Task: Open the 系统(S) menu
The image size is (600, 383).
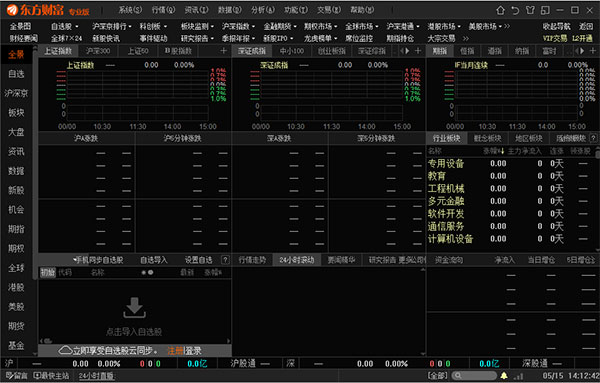Action: pyautogui.click(x=130, y=10)
